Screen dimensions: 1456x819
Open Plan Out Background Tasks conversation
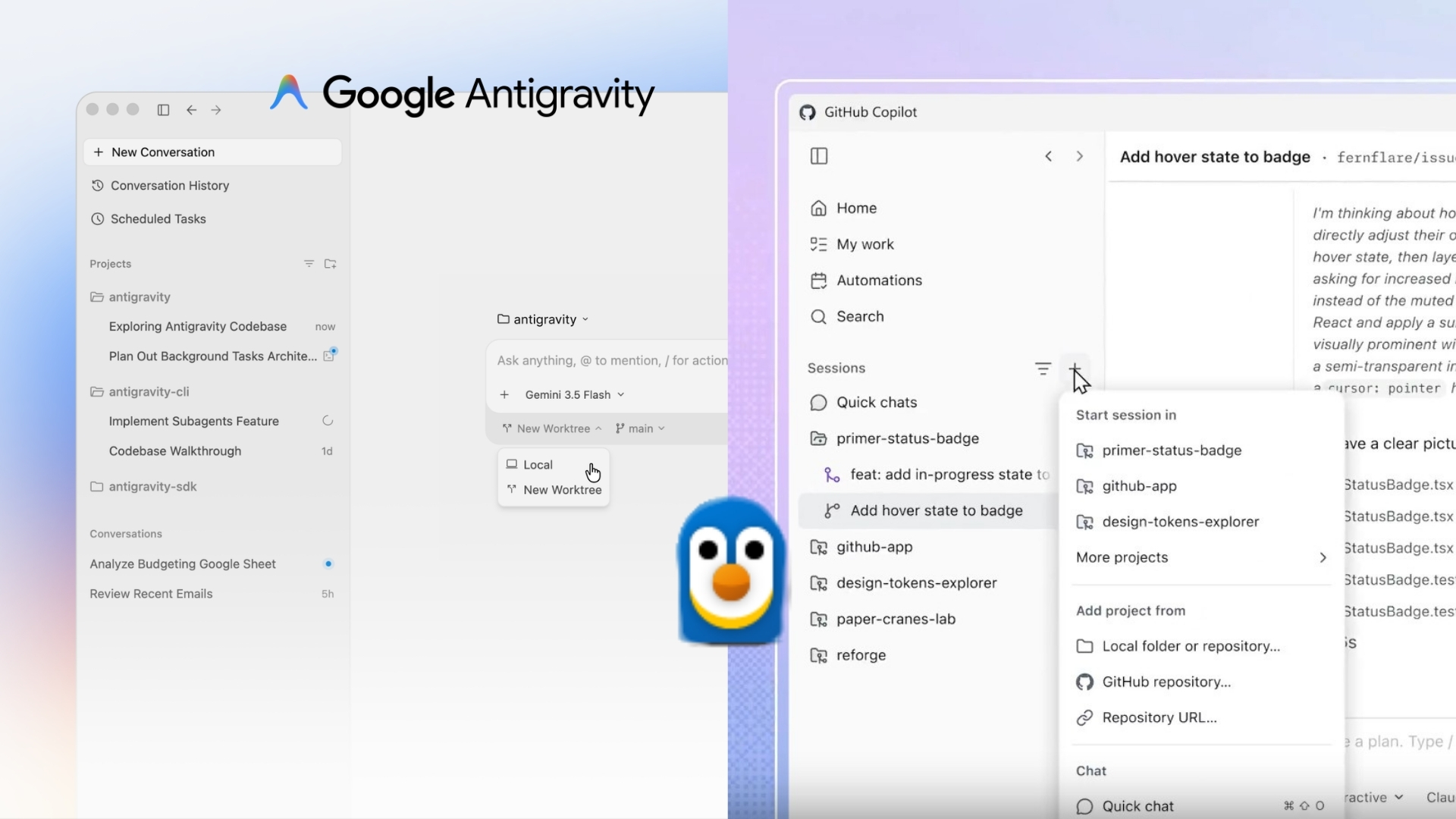[212, 356]
